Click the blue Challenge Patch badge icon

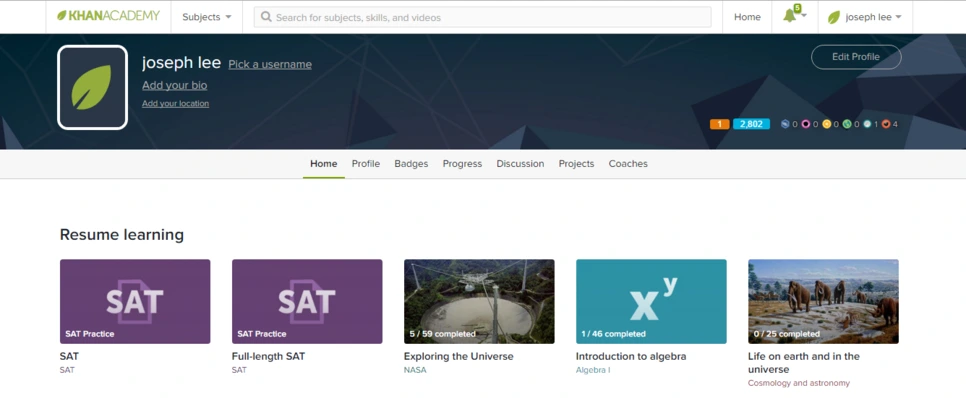click(x=785, y=124)
